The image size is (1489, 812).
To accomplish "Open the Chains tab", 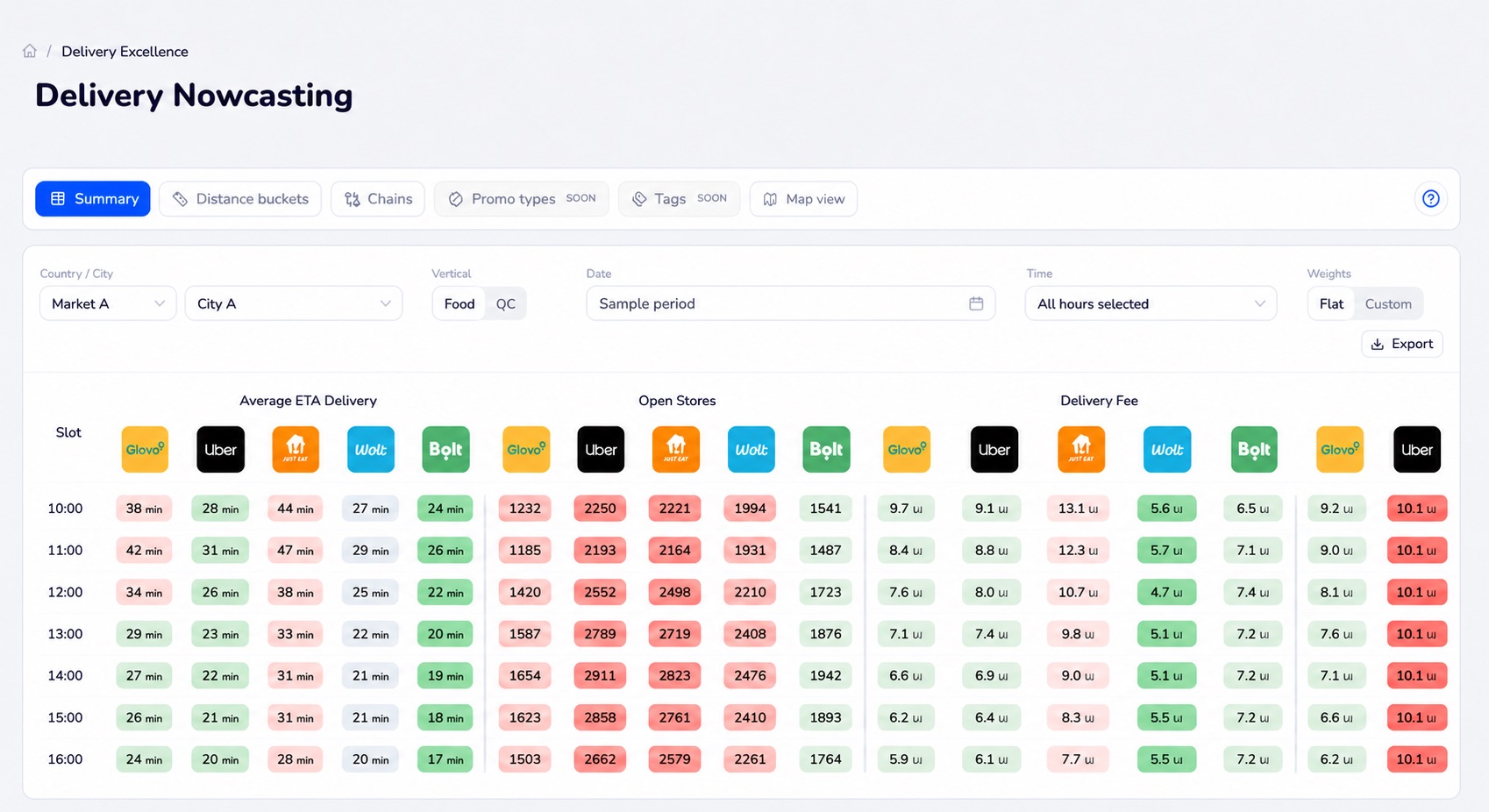I will pyautogui.click(x=378, y=199).
